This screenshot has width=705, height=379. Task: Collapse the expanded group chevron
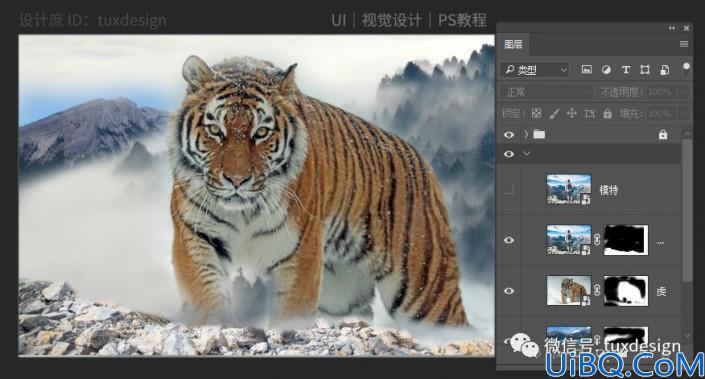526,154
